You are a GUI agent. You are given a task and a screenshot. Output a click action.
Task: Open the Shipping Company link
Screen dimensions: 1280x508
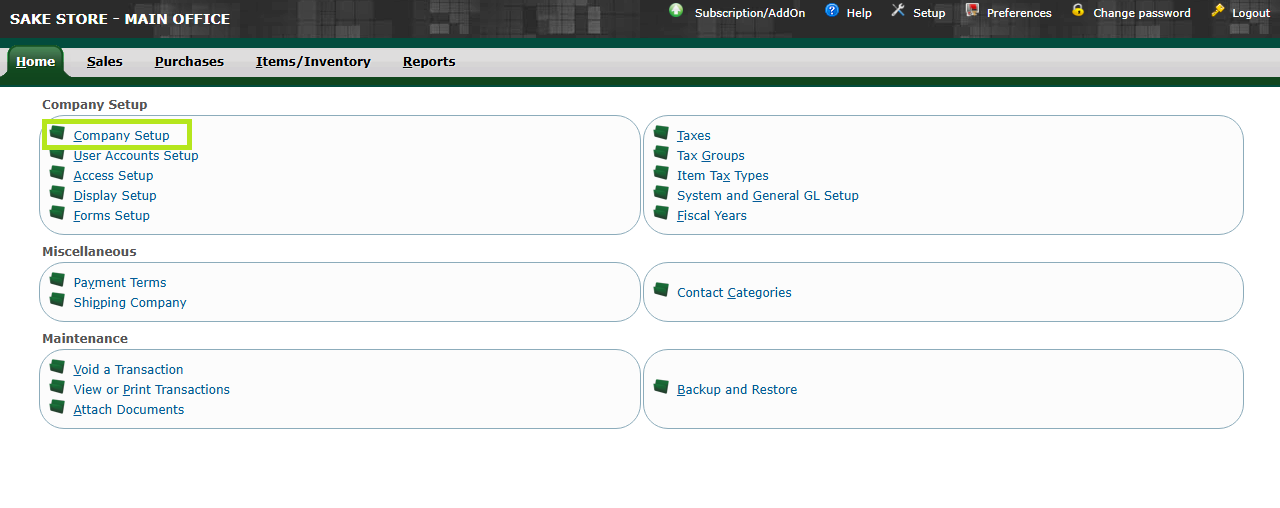click(x=130, y=303)
